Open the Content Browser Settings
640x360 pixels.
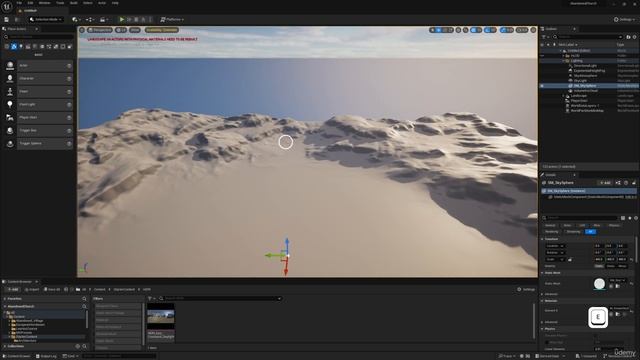526,289
